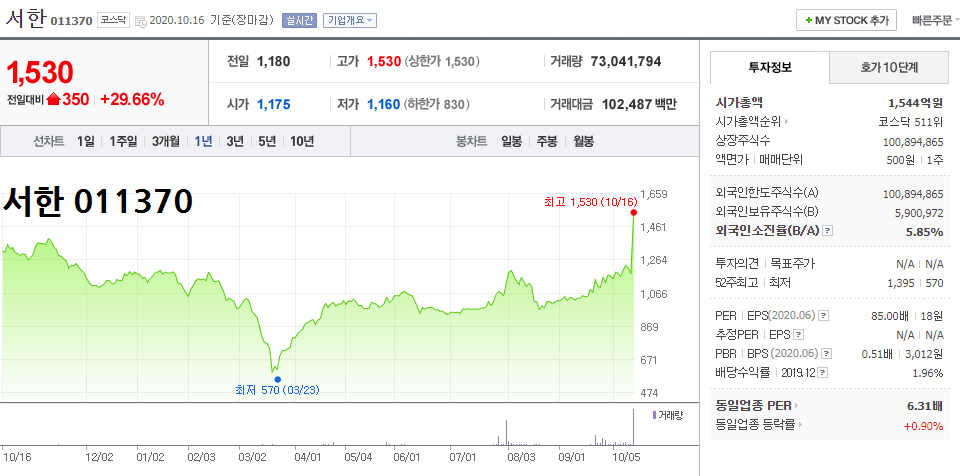
Task: Click the help icon next to PER EPS(2020.06)
Action: pyautogui.click(x=824, y=316)
